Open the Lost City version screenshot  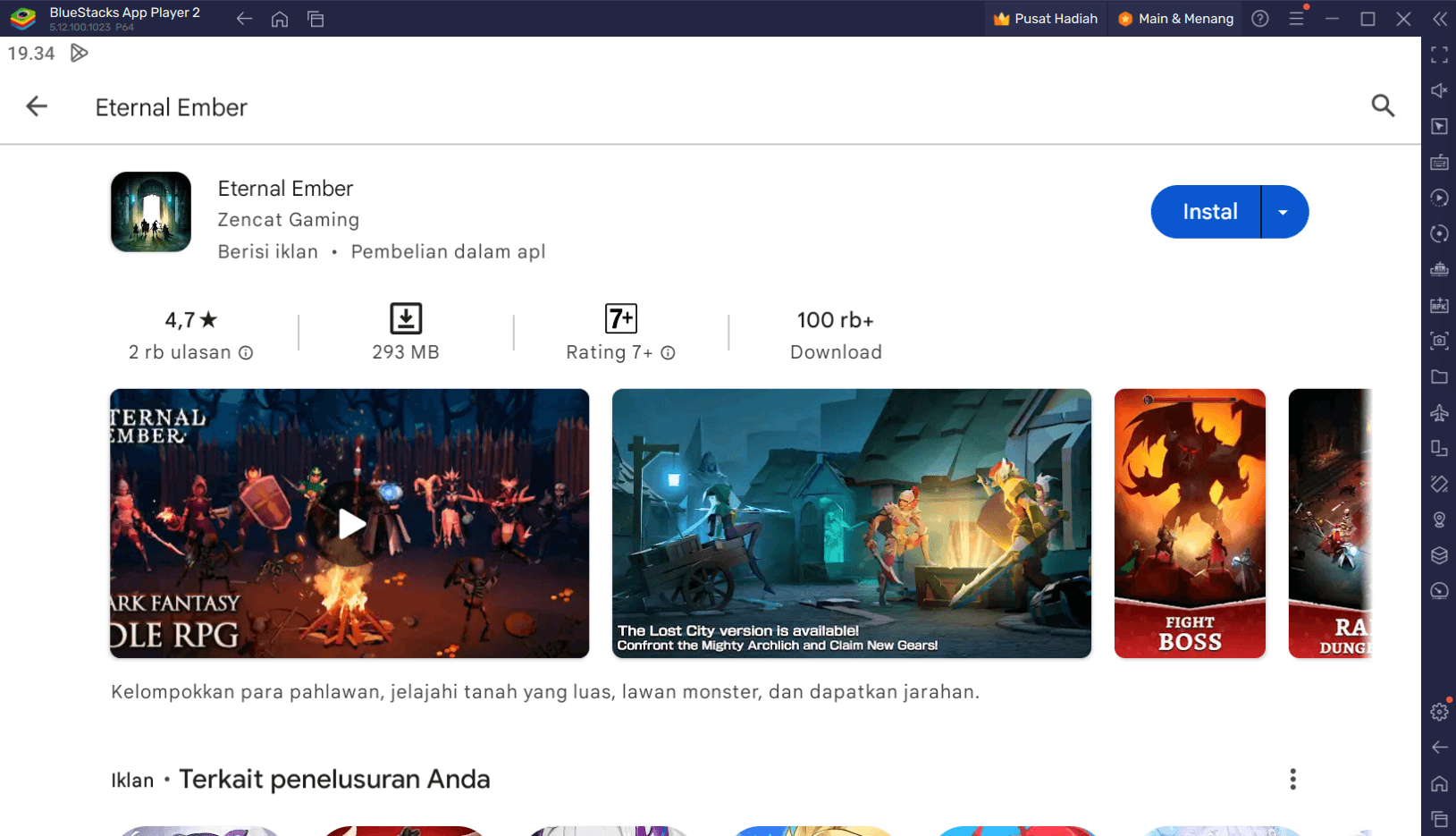tap(852, 524)
